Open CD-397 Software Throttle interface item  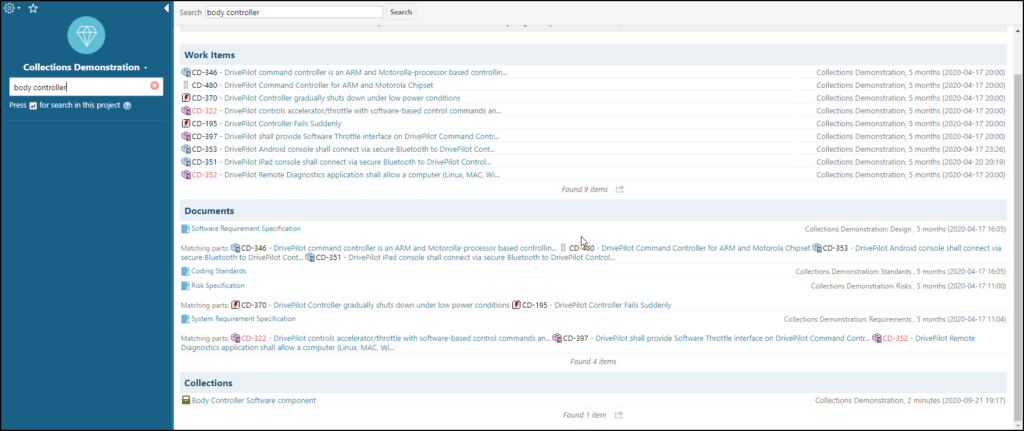[x=362, y=136]
